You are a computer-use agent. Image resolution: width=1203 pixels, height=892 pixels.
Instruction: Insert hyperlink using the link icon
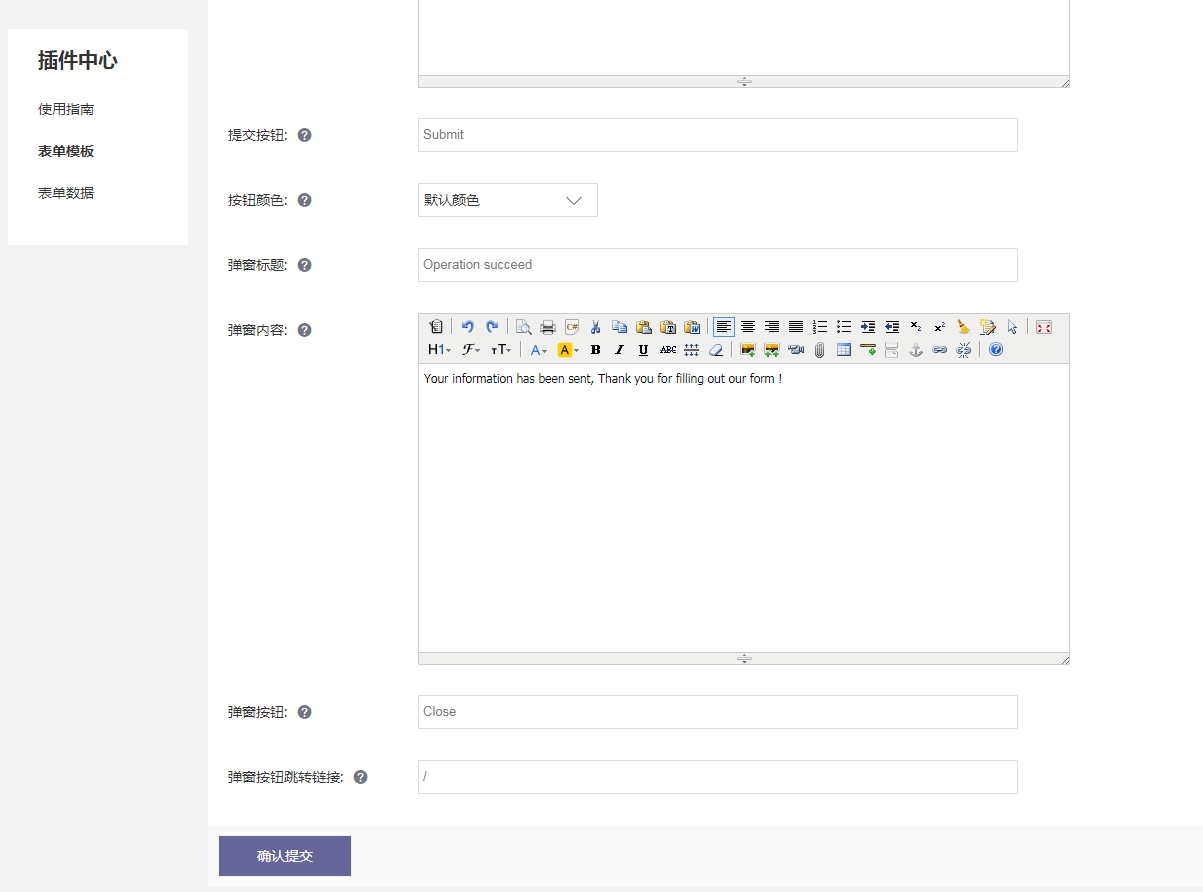tap(939, 350)
